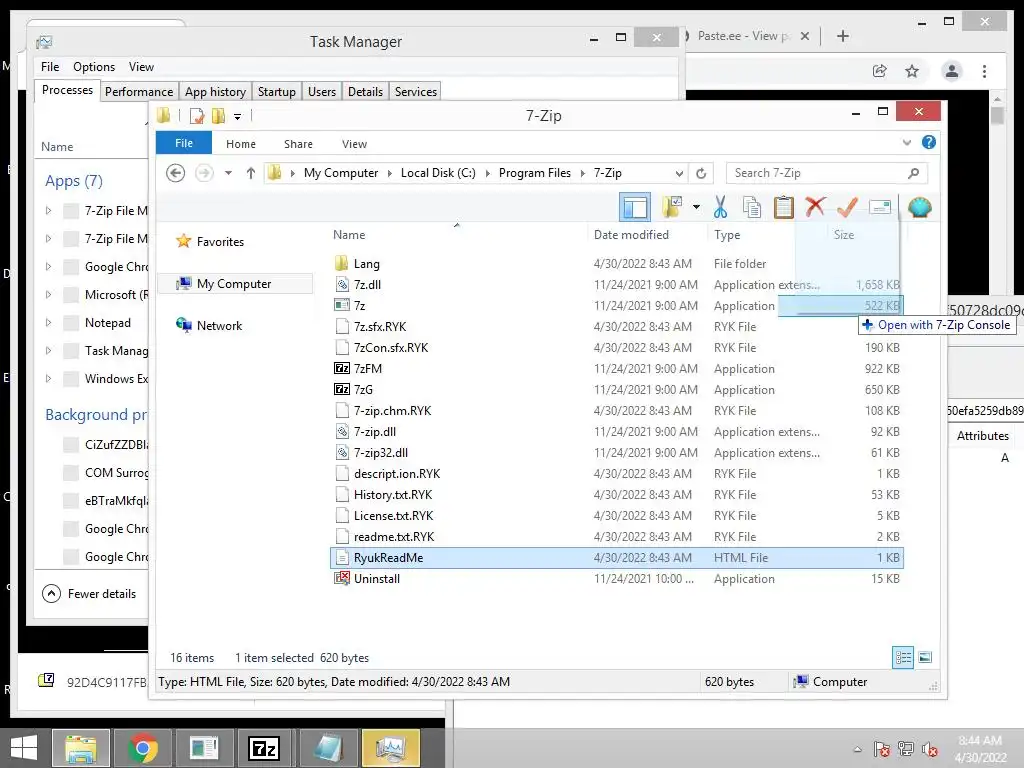Expand the Notepad process in Task Manager

coord(48,323)
